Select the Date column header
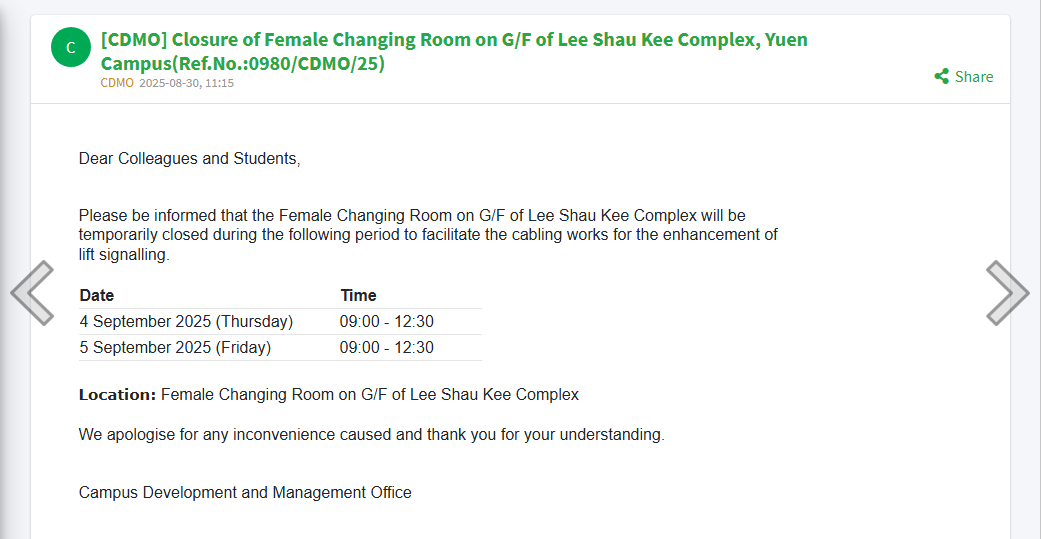The image size is (1041, 539). [x=97, y=295]
